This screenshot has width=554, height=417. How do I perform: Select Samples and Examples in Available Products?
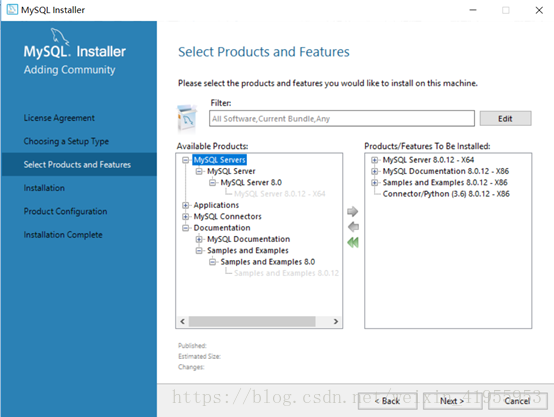click(248, 251)
